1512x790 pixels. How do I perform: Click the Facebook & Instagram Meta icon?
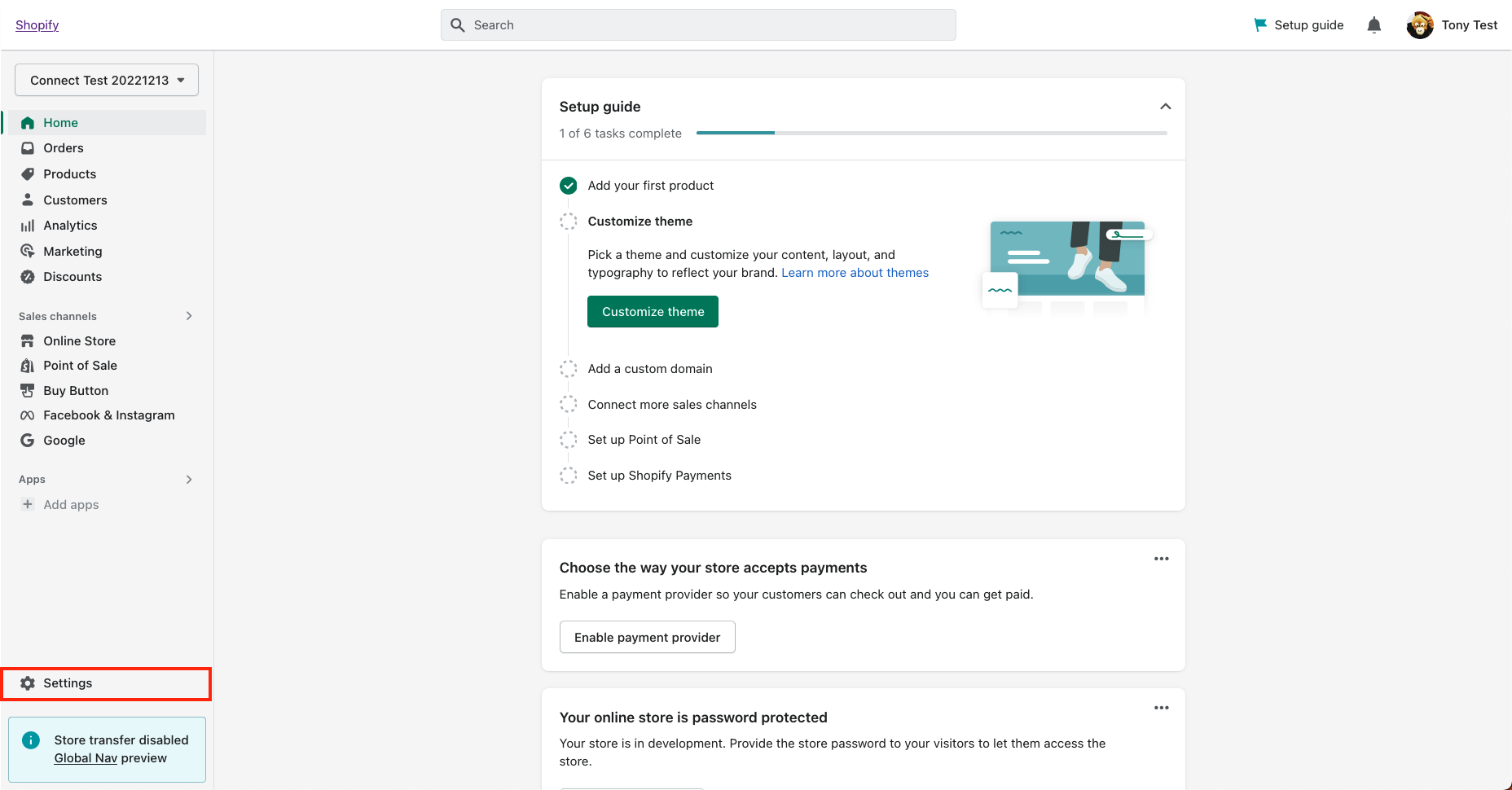28,415
